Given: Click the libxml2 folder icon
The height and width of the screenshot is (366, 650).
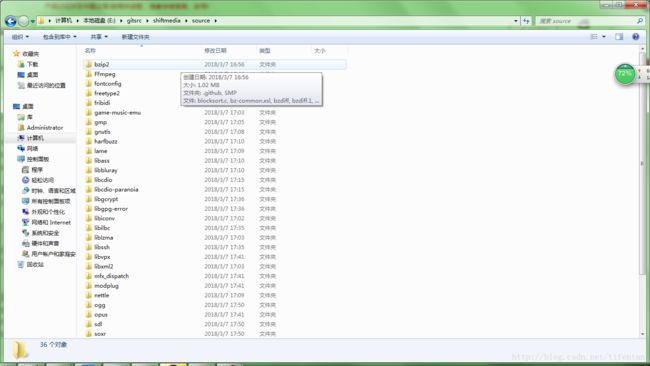Looking at the screenshot, I should [89, 267].
